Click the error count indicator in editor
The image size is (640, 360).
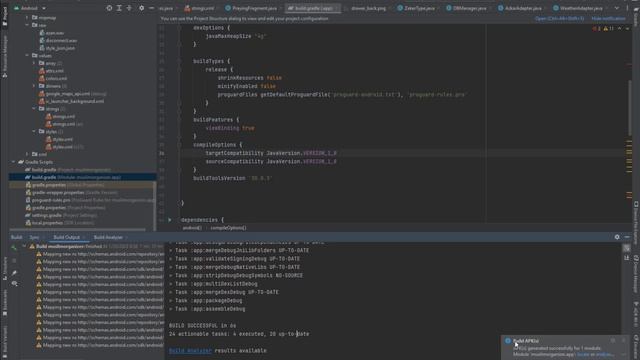point(596,29)
